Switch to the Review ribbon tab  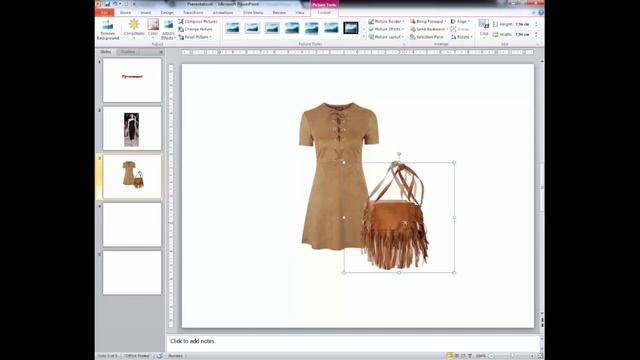point(279,13)
